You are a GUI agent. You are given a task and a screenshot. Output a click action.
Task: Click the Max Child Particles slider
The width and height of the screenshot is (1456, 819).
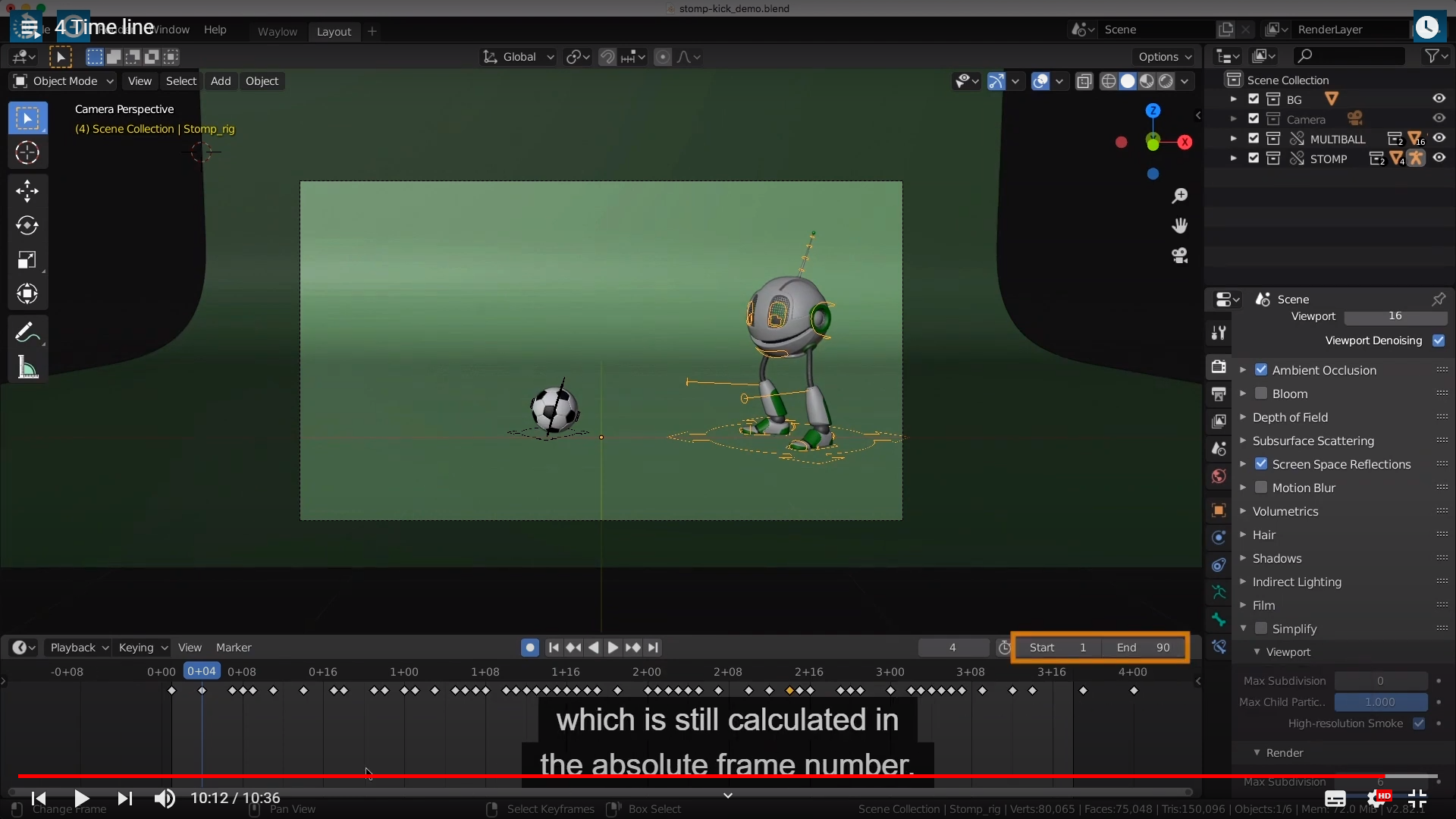point(1380,702)
